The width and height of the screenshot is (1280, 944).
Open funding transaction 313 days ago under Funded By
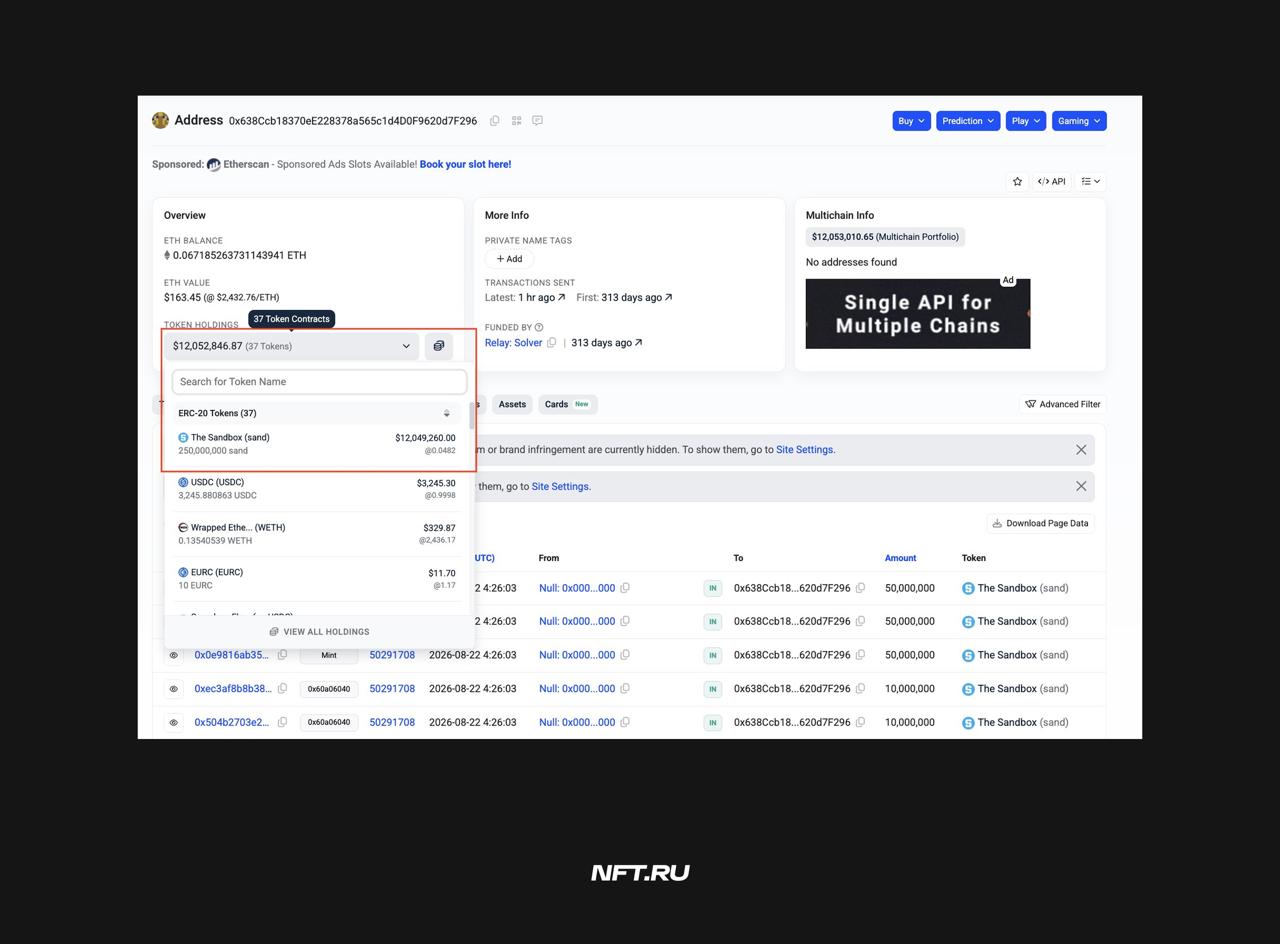(x=607, y=343)
